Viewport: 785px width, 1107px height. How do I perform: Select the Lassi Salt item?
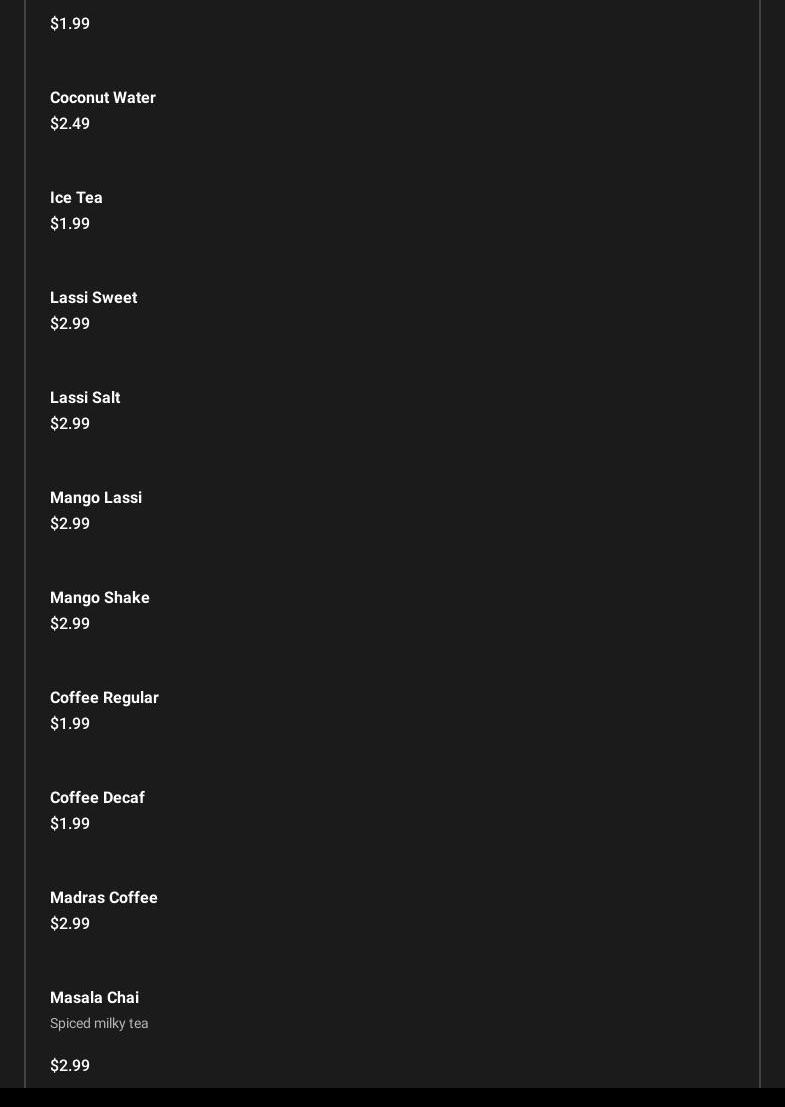pyautogui.click(x=85, y=398)
